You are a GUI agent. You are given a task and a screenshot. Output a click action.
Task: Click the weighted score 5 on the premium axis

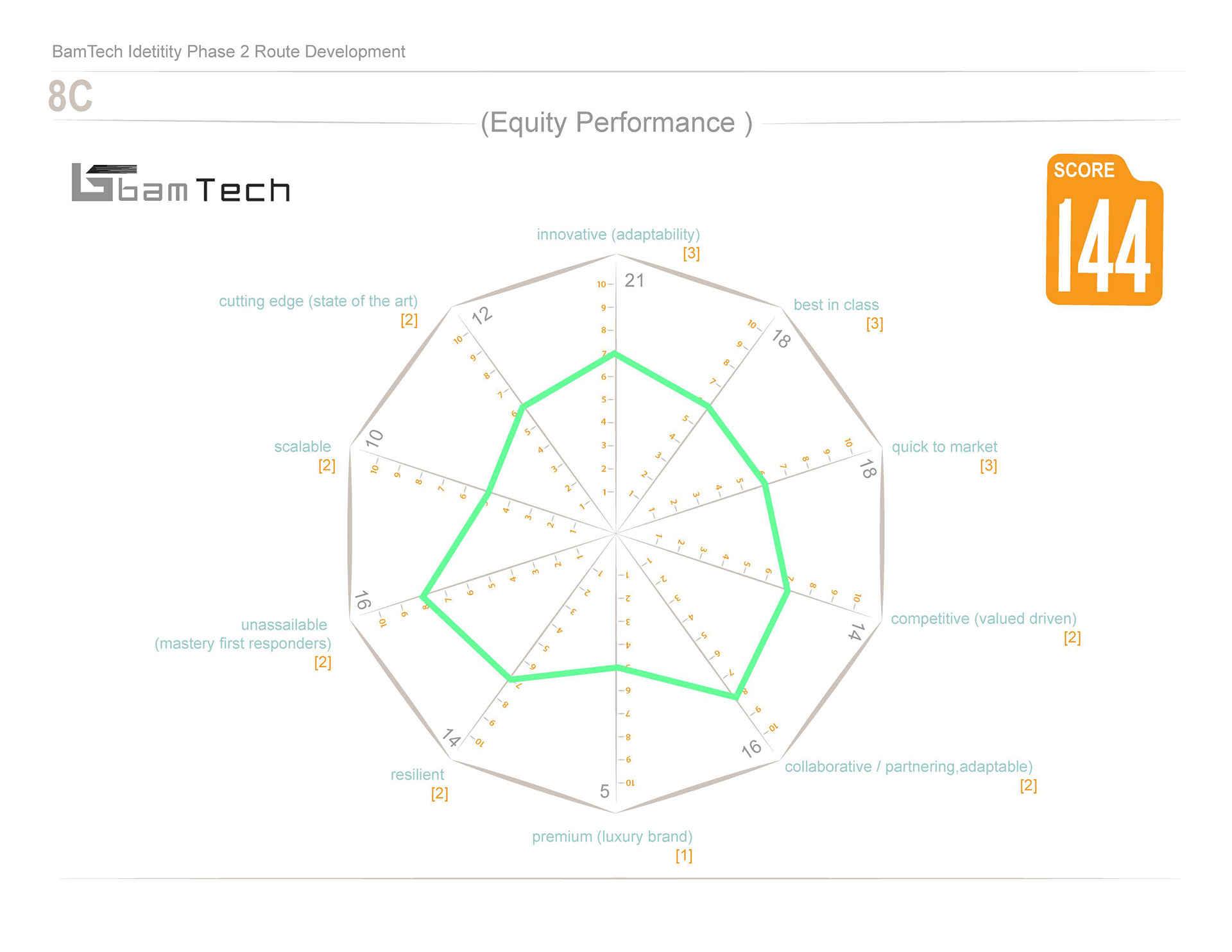pyautogui.click(x=604, y=792)
